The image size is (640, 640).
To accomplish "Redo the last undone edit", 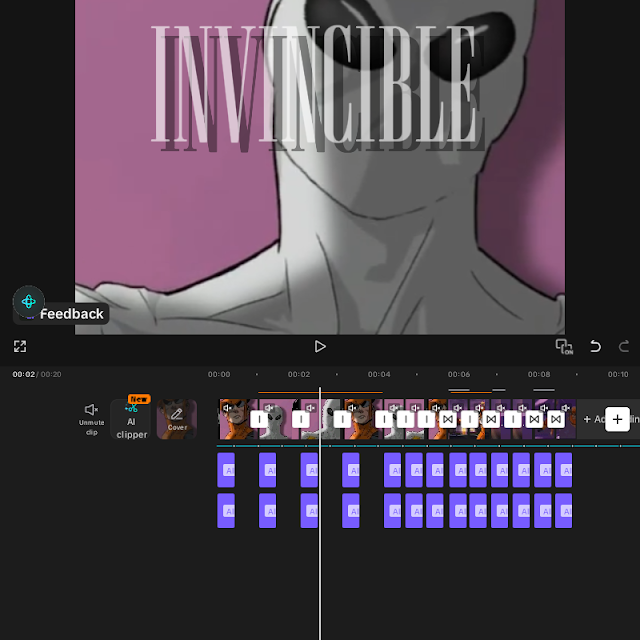I will coord(624,347).
